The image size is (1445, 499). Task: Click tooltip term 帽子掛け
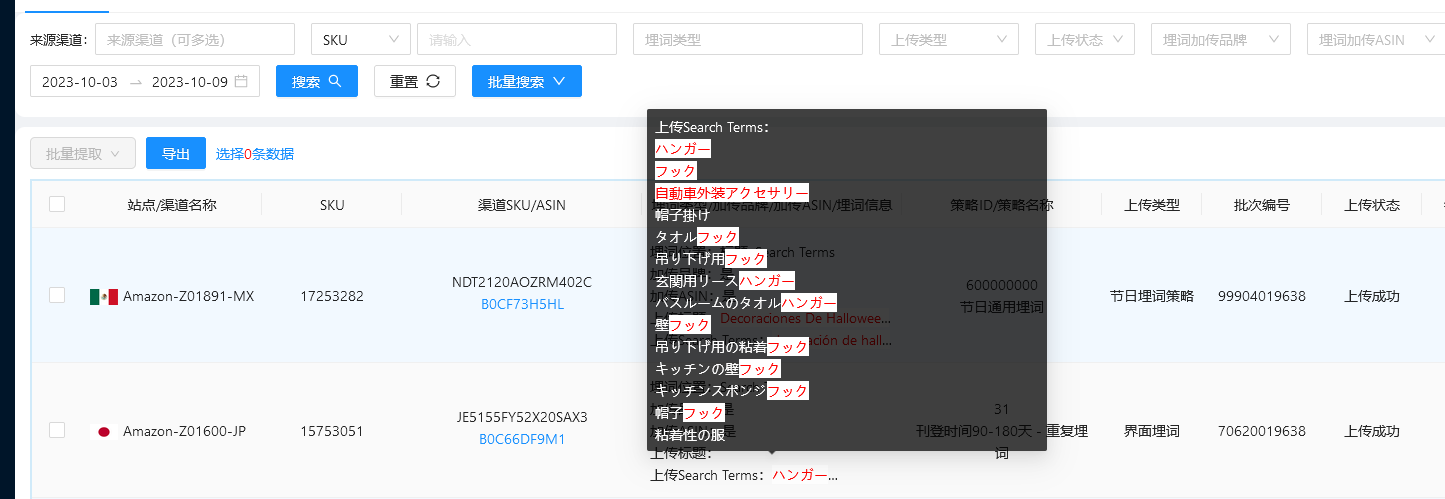point(682,214)
